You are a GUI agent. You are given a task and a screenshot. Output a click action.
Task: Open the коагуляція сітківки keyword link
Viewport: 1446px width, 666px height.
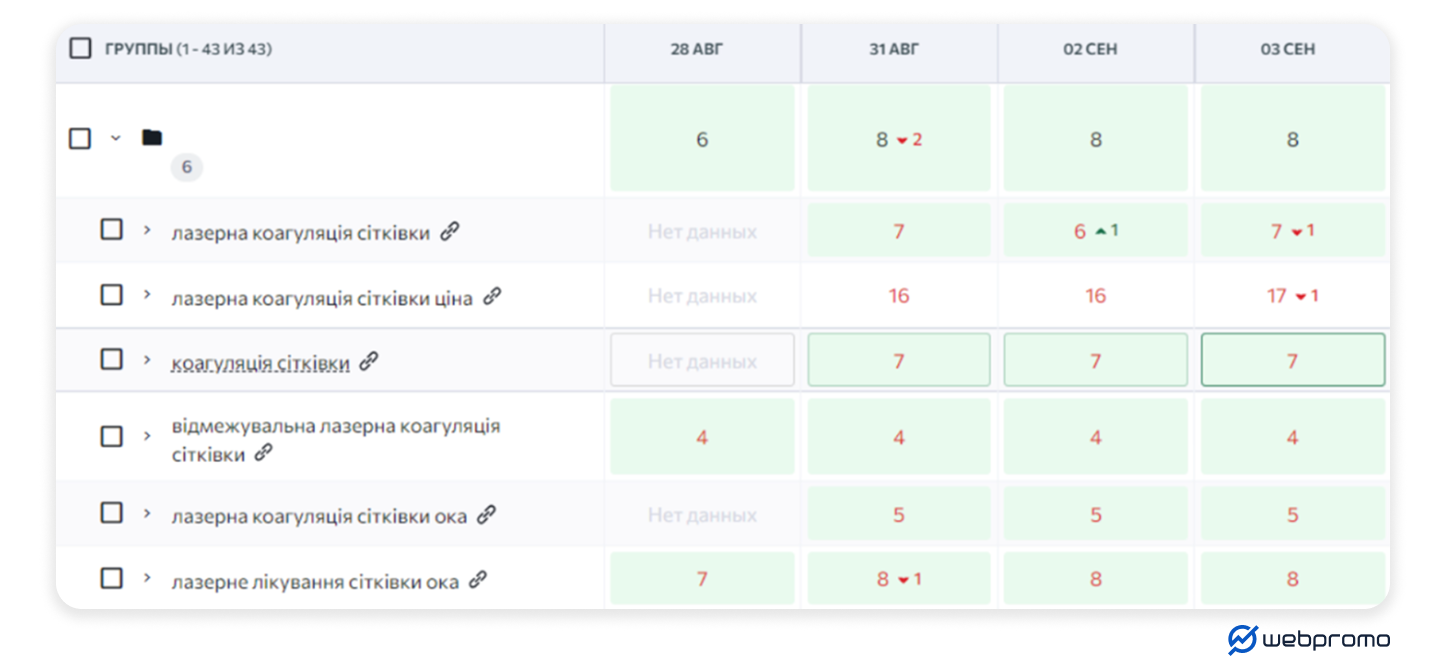(x=260, y=363)
